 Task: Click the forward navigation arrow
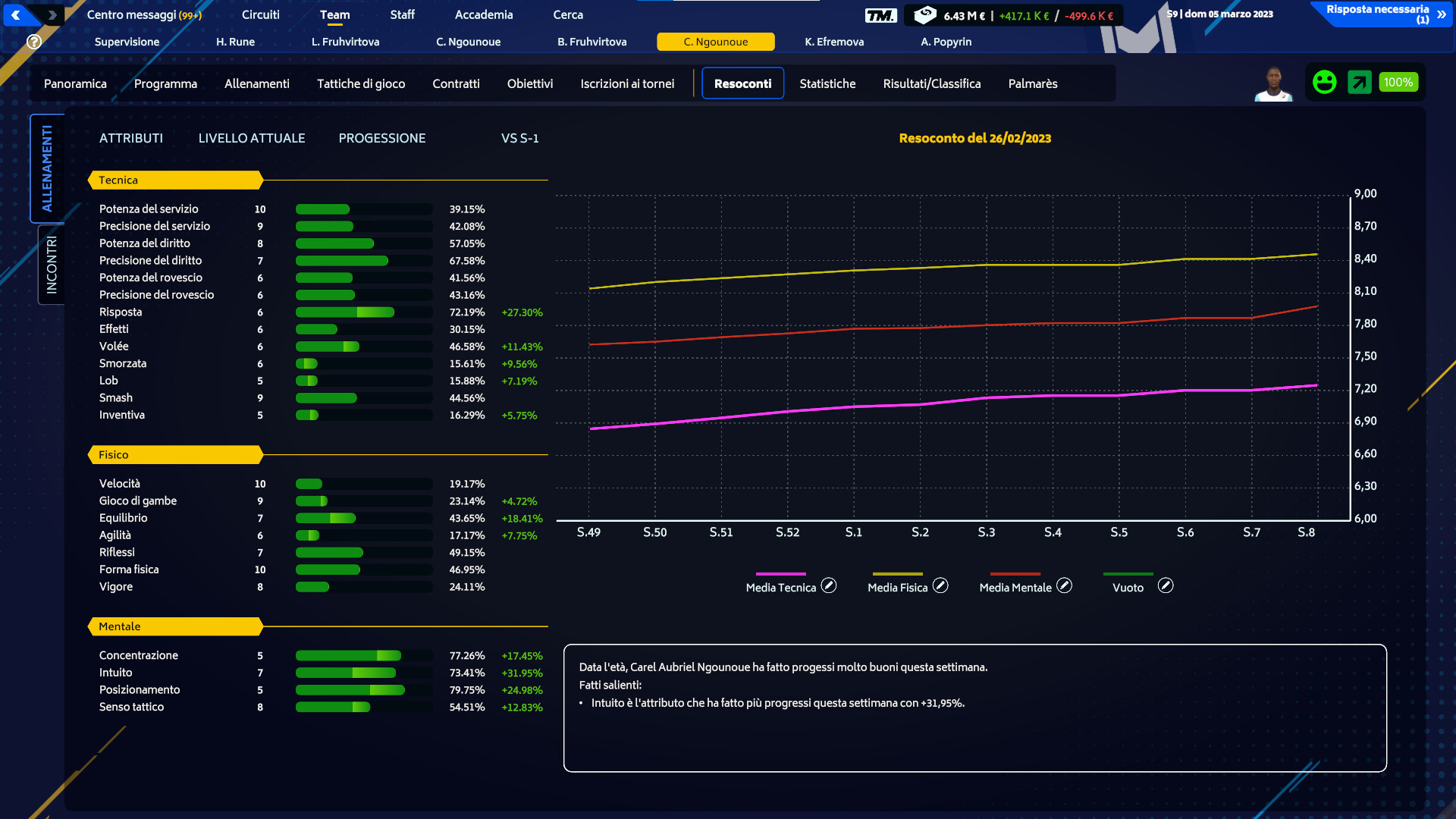(x=51, y=14)
